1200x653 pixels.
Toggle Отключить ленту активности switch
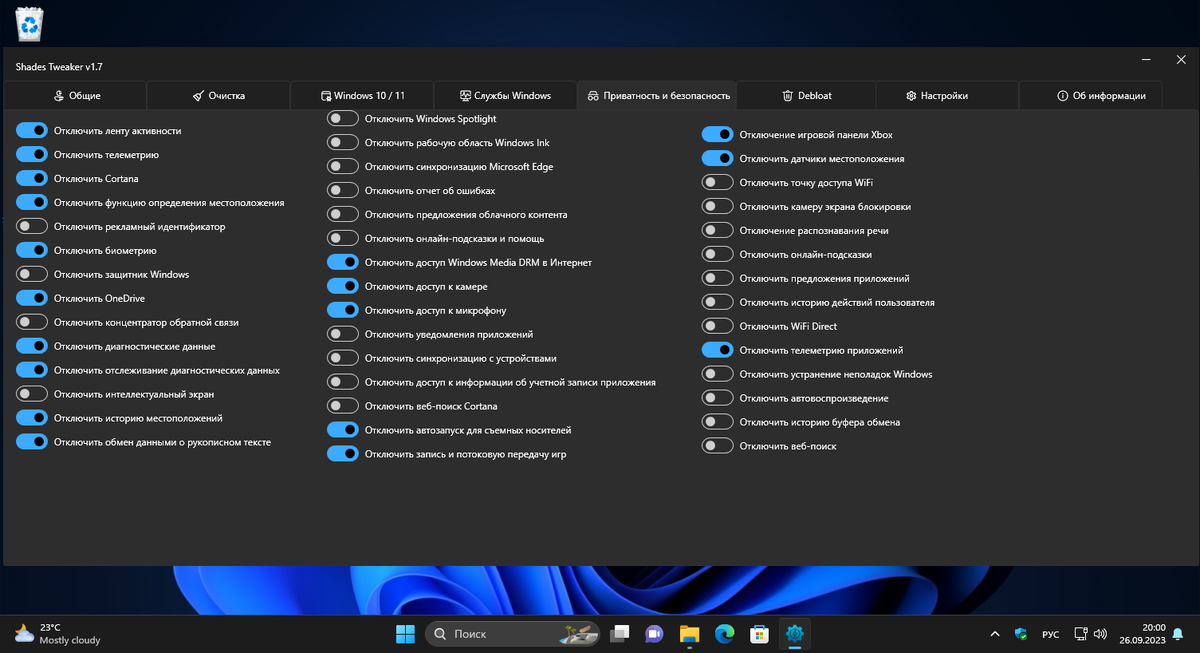coord(32,130)
